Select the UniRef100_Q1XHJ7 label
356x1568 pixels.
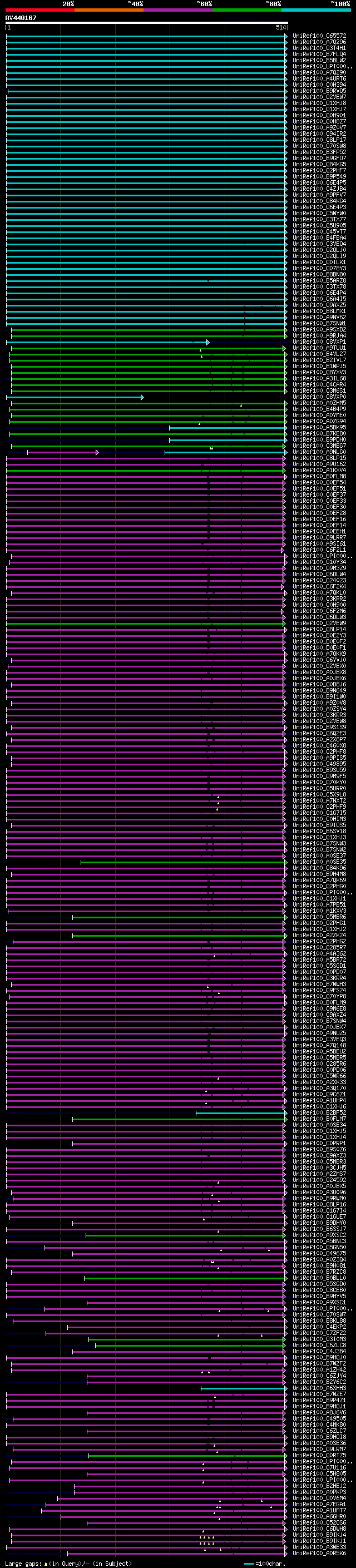pyautogui.click(x=319, y=109)
